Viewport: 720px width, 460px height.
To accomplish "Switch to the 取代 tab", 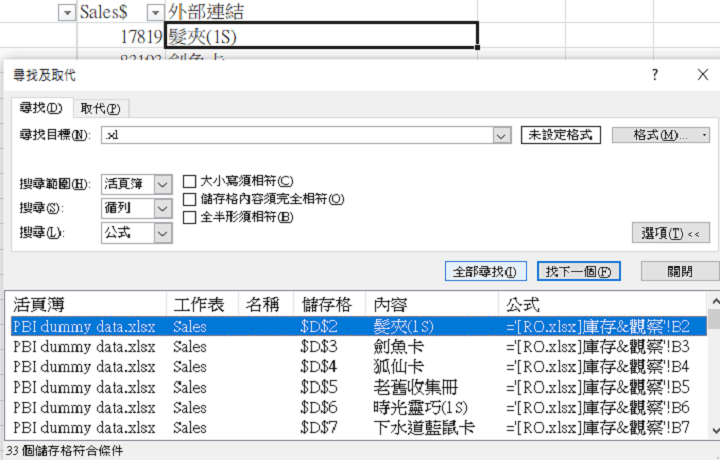I will point(100,109).
